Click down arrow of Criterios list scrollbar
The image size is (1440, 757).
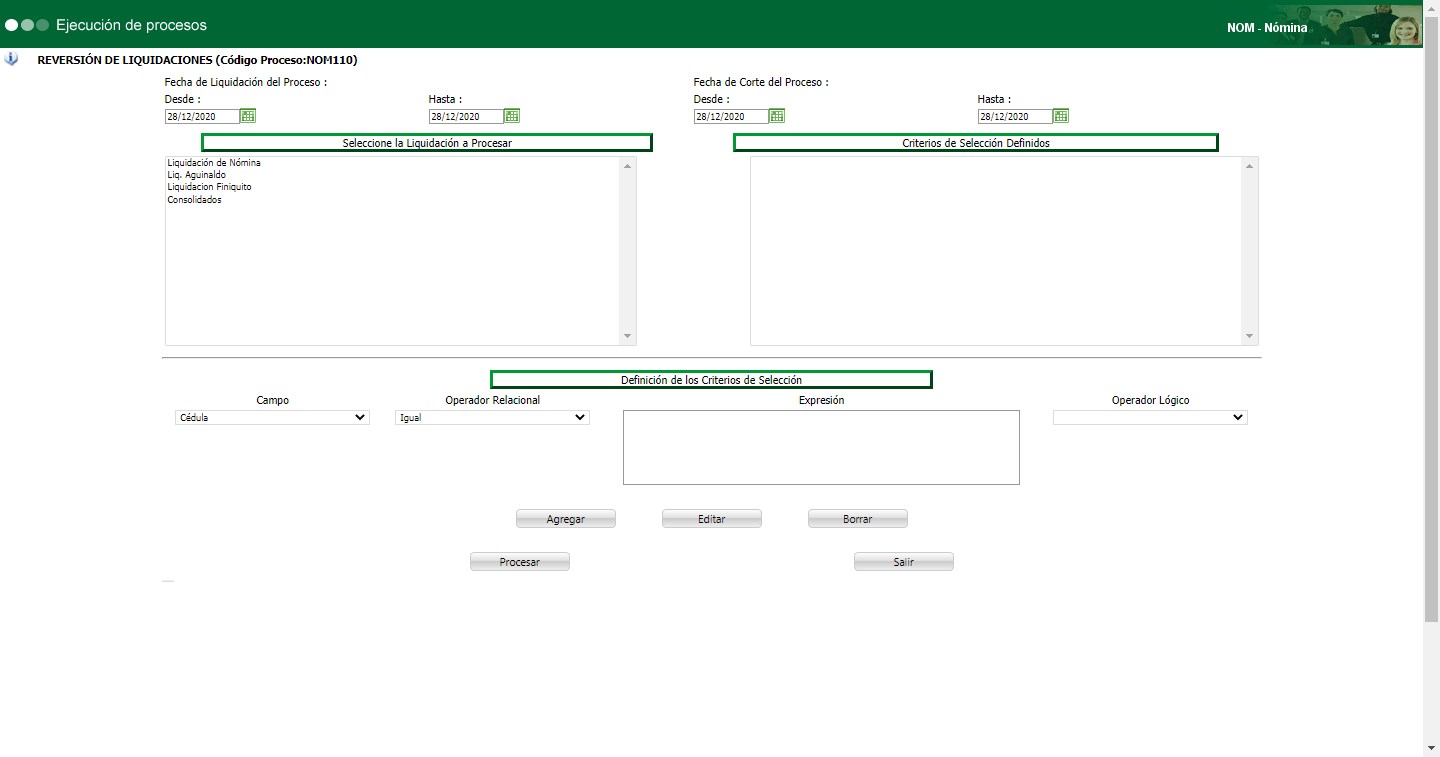tap(1249, 336)
